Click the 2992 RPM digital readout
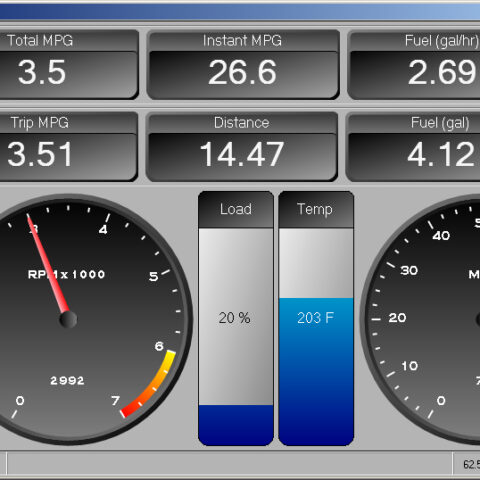480x480 pixels. [67, 380]
